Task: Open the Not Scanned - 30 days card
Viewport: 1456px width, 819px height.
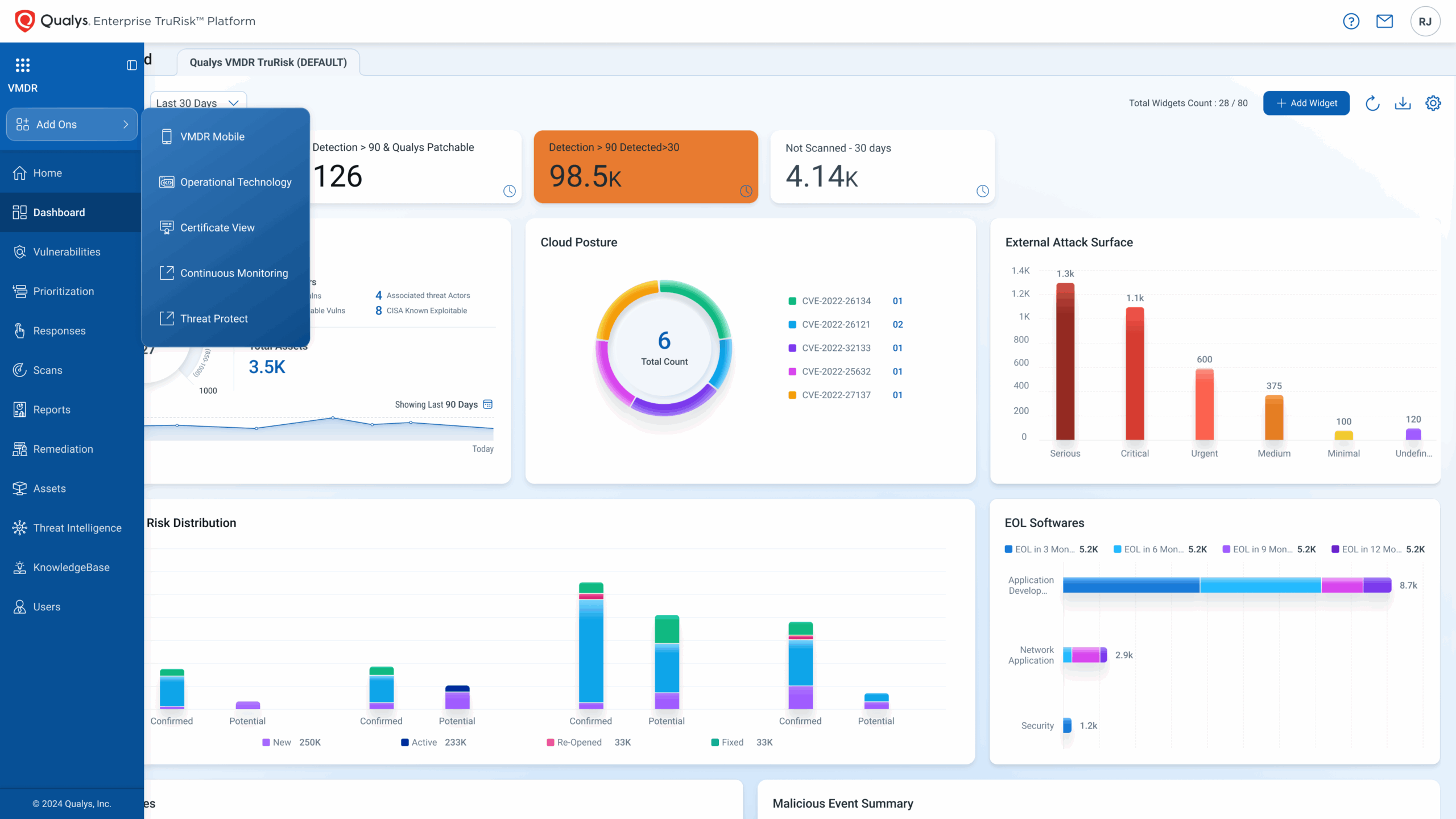Action: coord(882,167)
